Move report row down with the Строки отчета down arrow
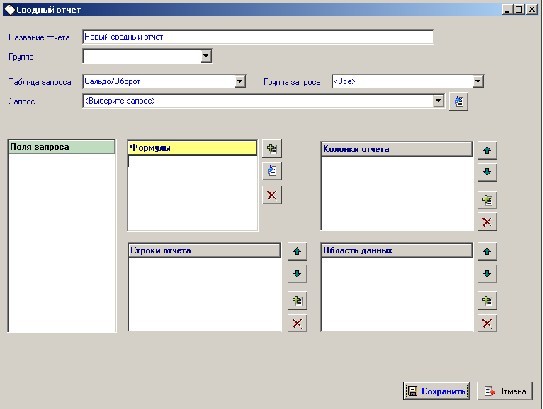Viewport: 543px width, 409px height. [297, 274]
